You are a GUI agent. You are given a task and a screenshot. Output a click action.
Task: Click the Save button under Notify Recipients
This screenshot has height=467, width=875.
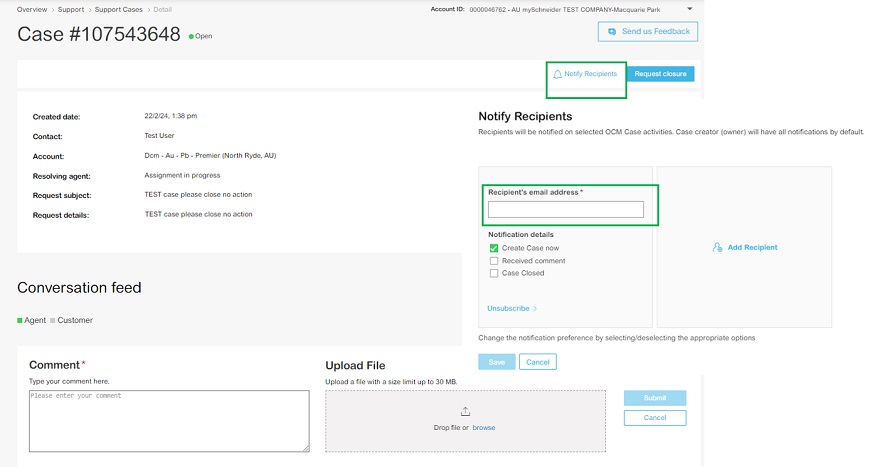tap(497, 362)
